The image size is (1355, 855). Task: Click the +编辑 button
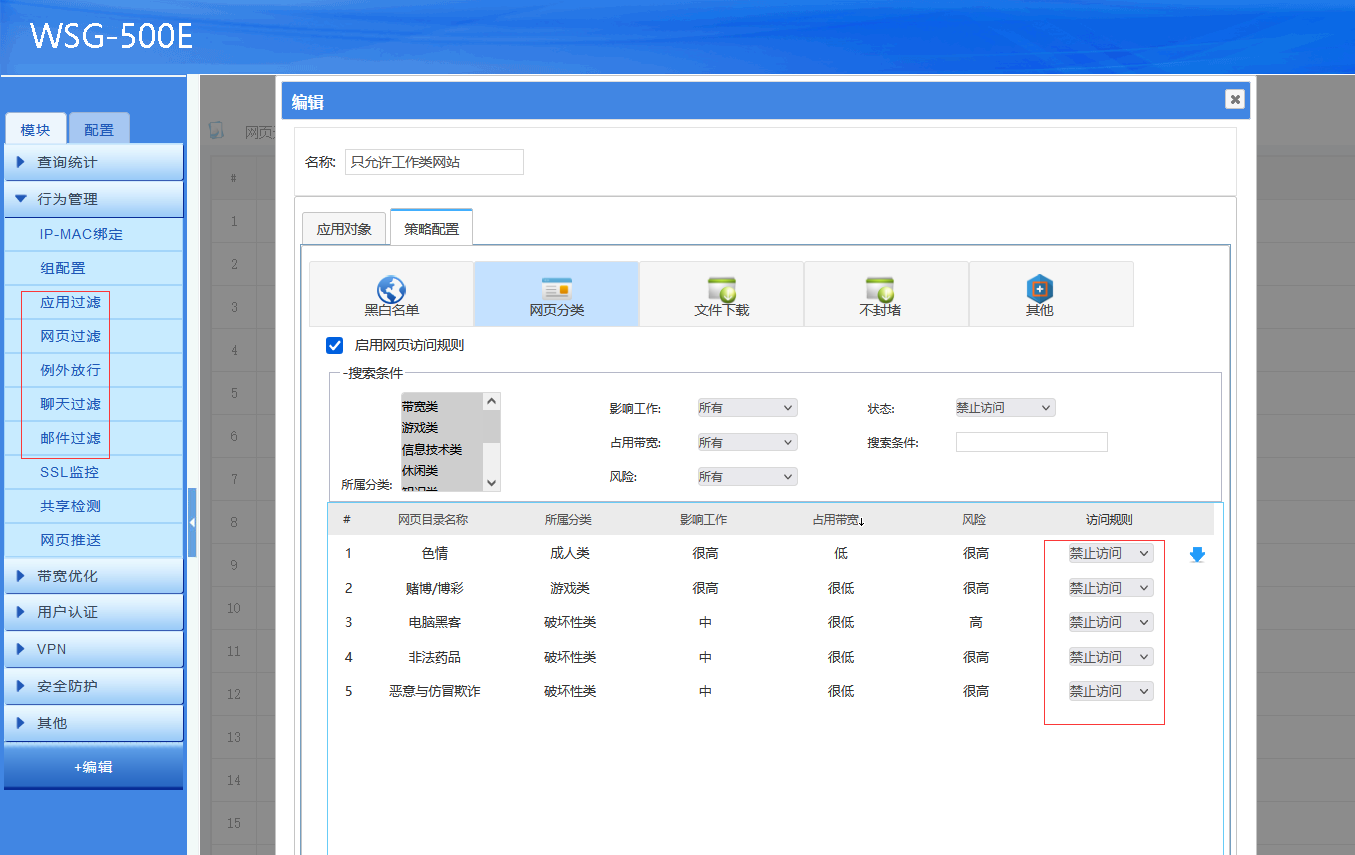coord(93,767)
